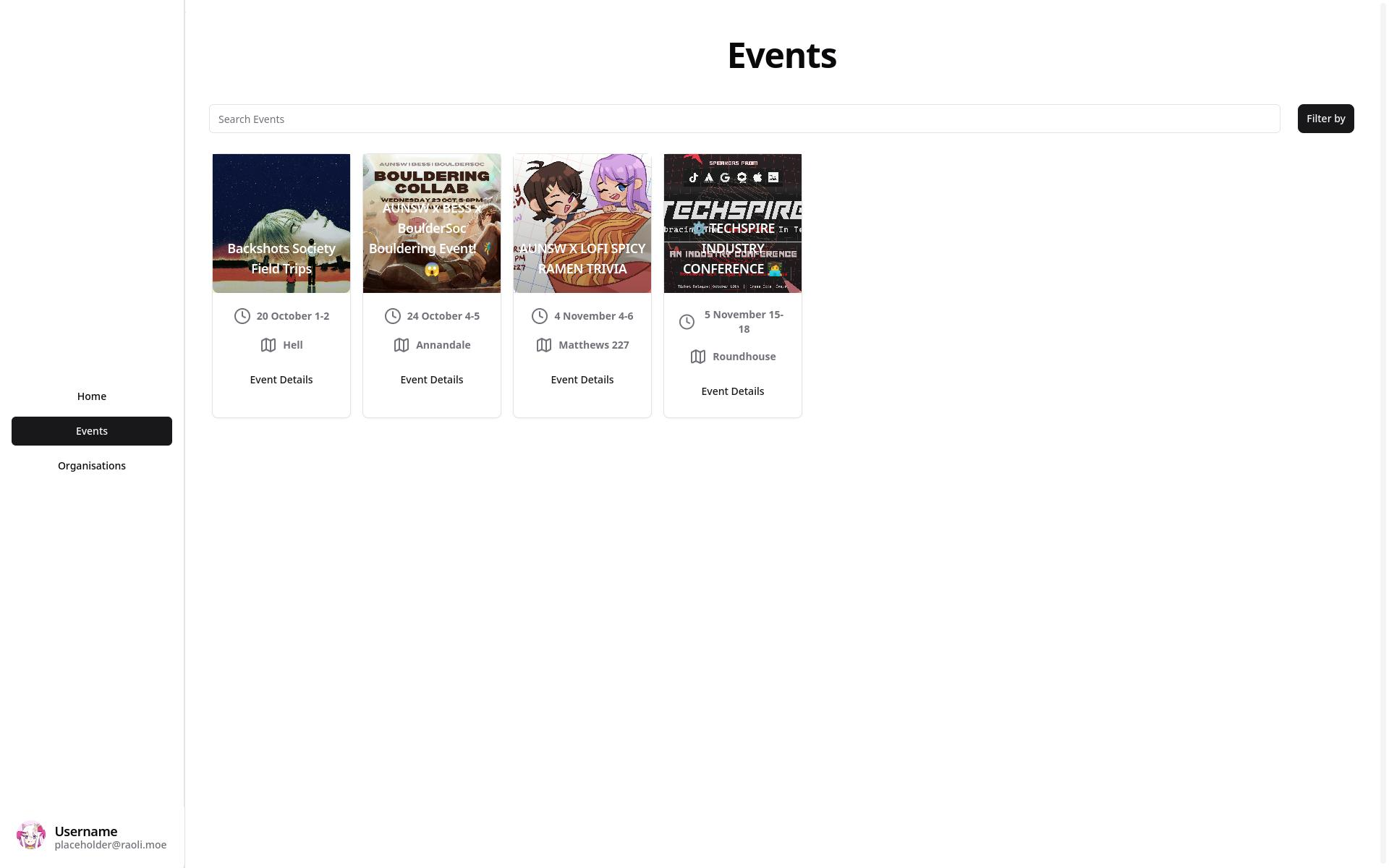
Task: Click map icon beside Roundhouse
Action: tap(698, 357)
